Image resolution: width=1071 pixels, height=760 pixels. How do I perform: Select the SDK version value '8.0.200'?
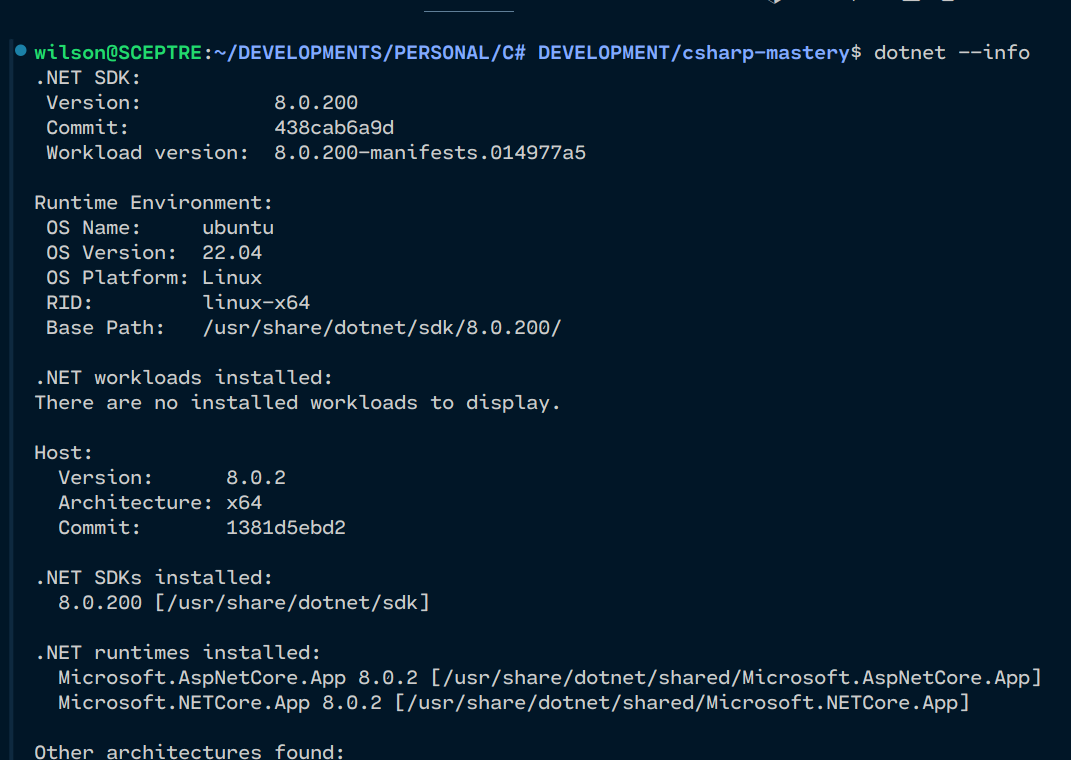click(x=316, y=102)
